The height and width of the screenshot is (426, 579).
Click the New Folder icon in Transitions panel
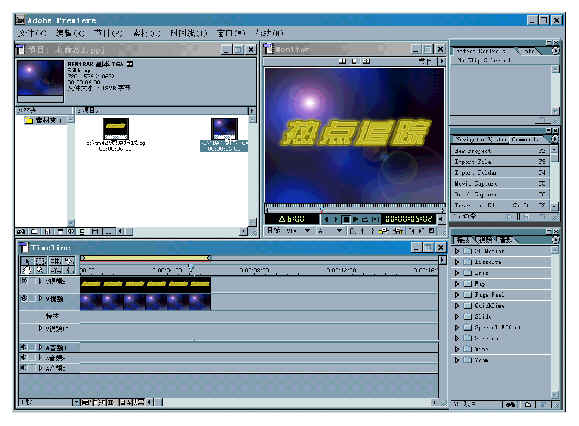528,405
